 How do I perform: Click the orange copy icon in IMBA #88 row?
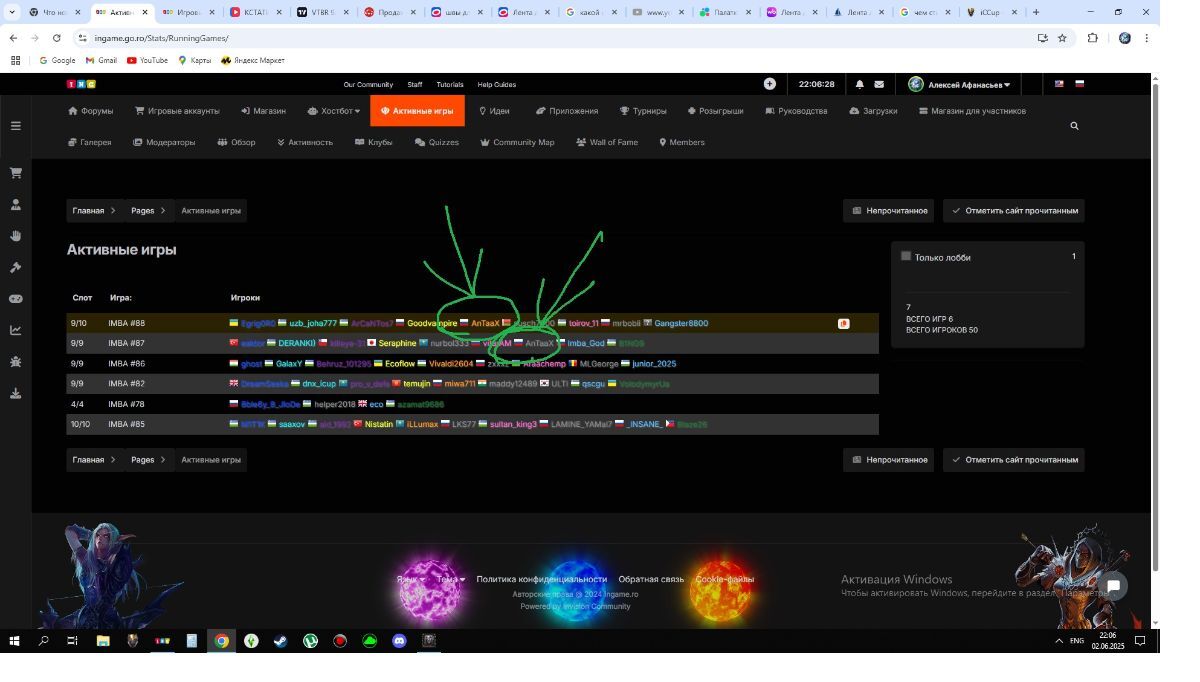843,324
